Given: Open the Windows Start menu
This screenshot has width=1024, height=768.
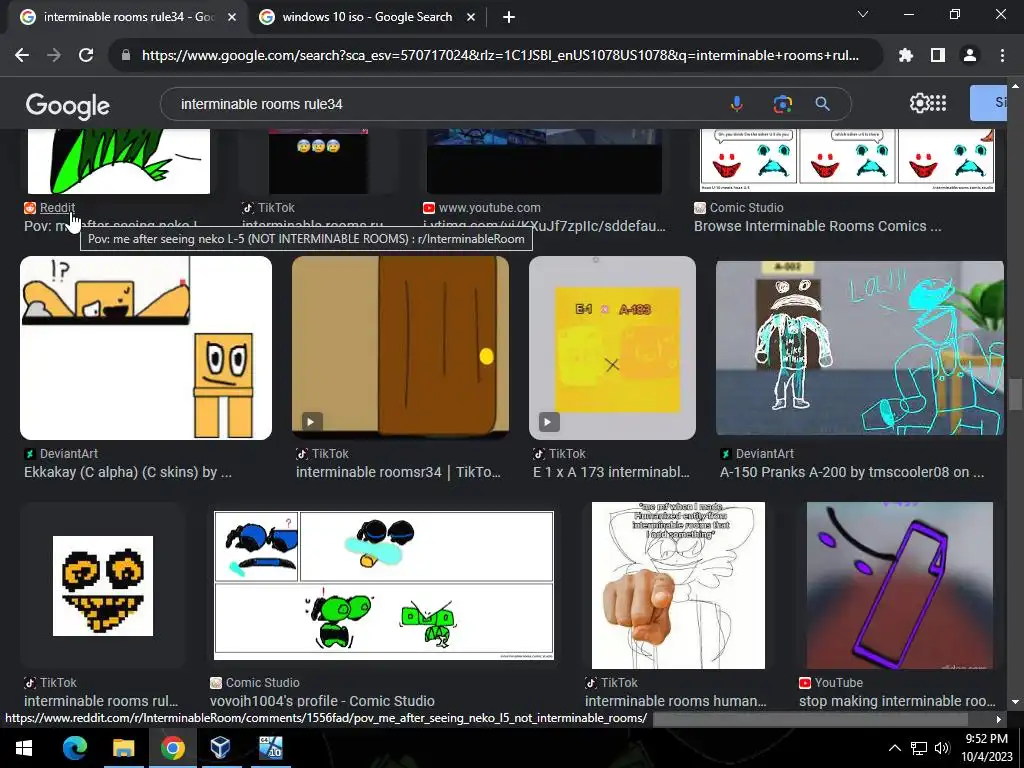Looking at the screenshot, I should point(24,748).
